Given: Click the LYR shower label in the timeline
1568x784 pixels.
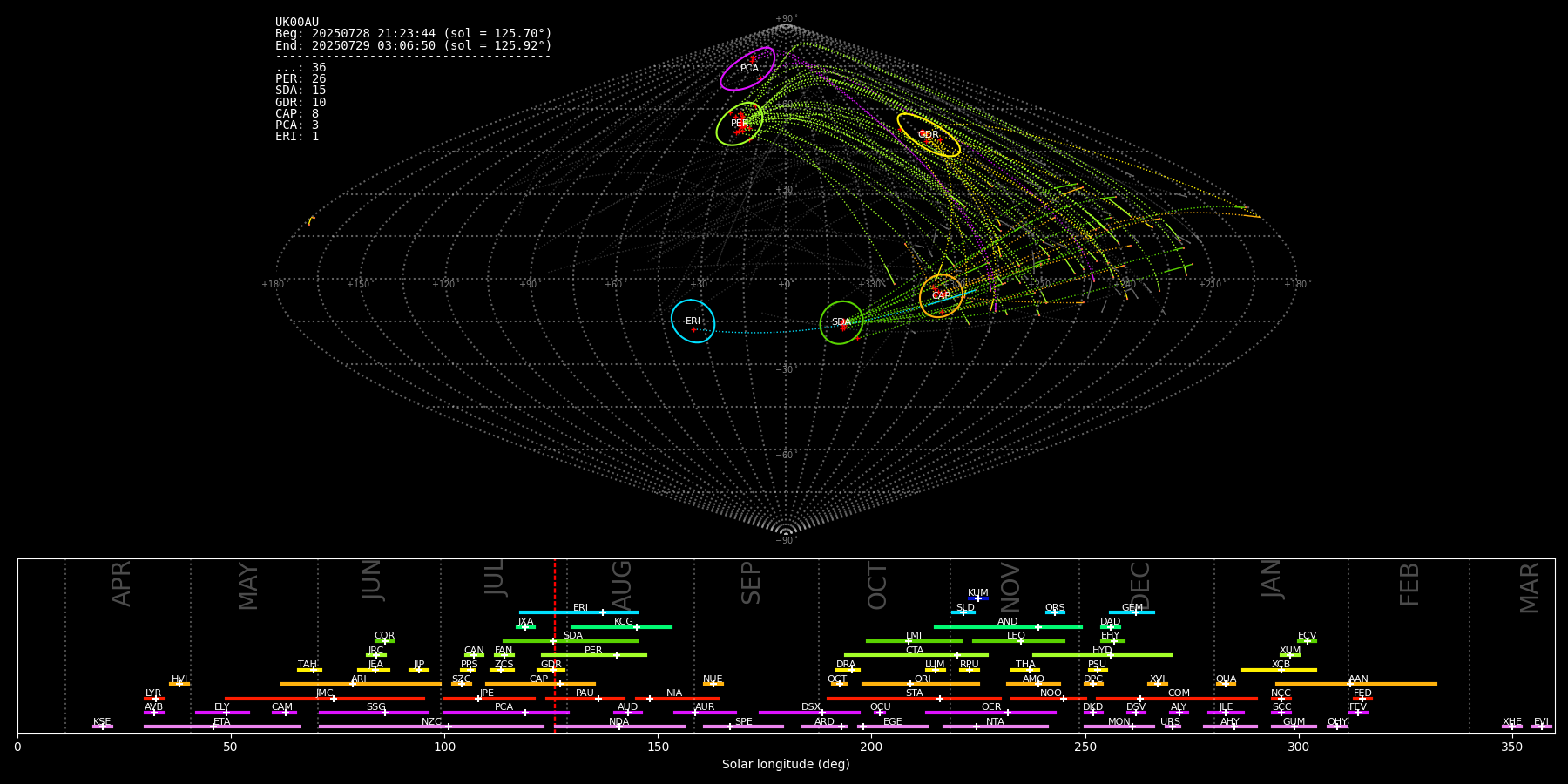Looking at the screenshot, I should [153, 693].
